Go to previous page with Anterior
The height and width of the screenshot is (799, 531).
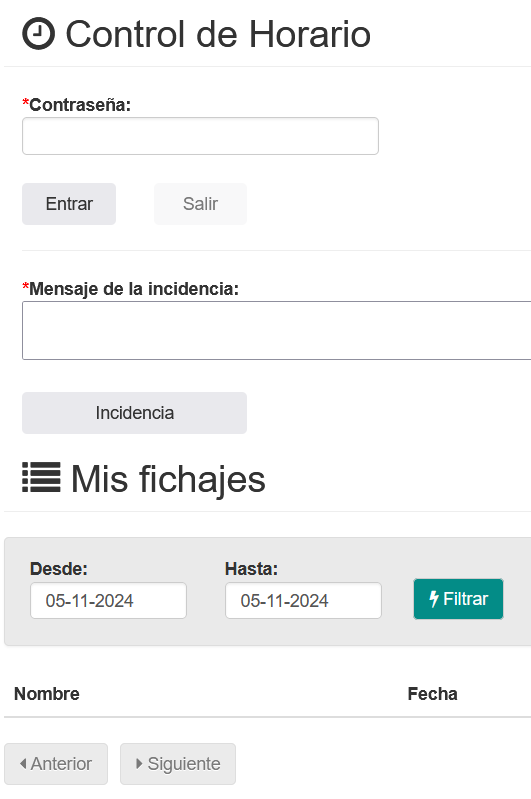[56, 764]
